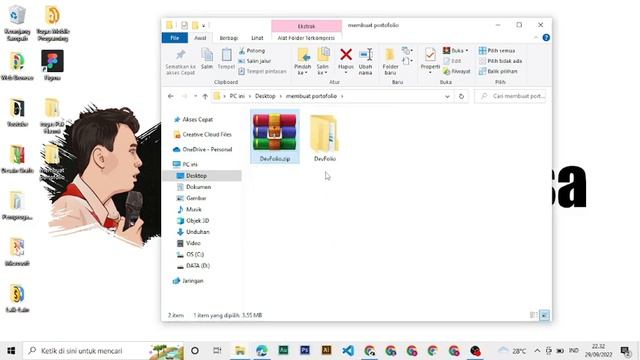Create a Folder baru from the ribbon

point(390,61)
